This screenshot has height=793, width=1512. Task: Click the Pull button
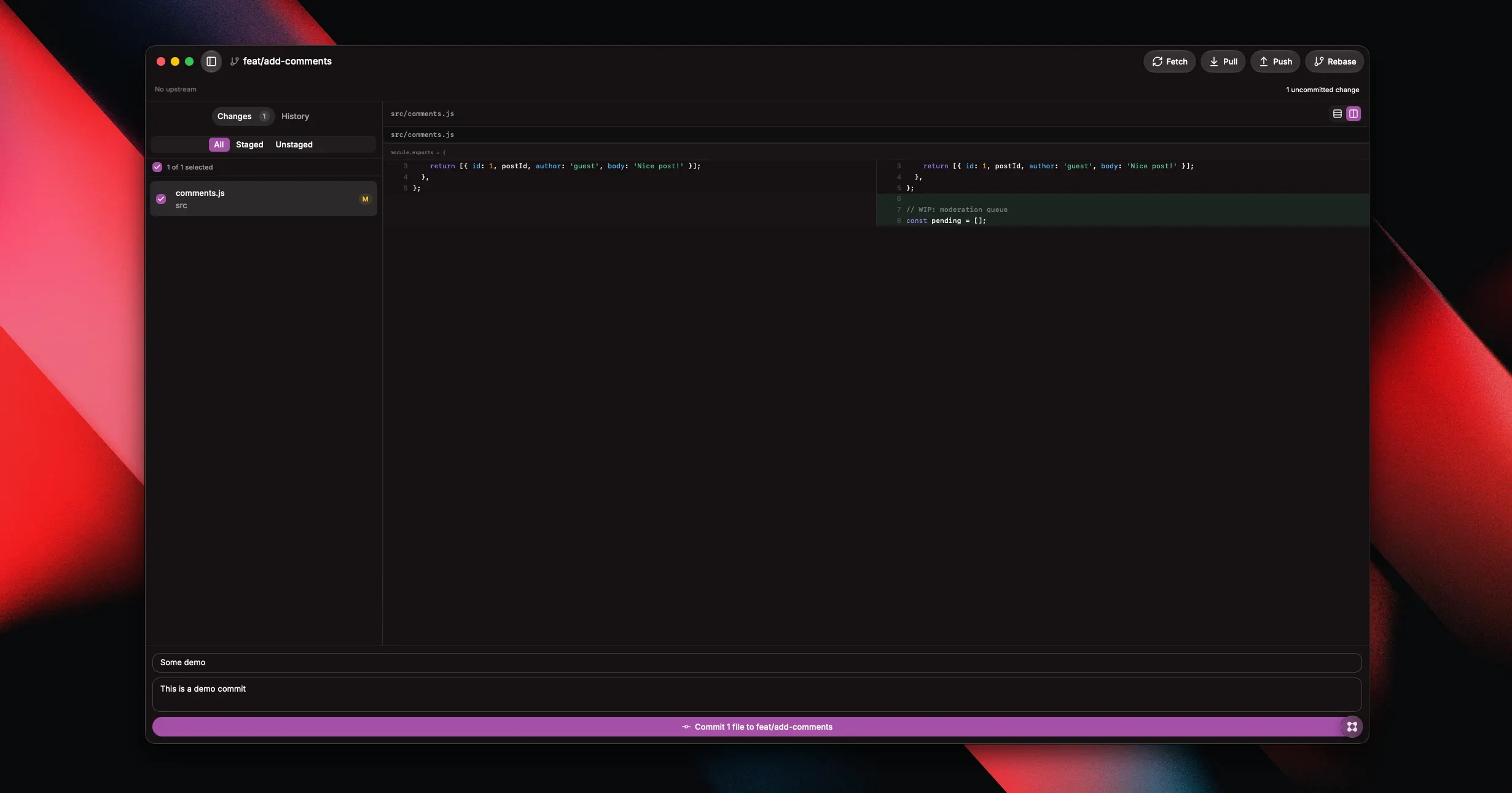[x=1223, y=61]
